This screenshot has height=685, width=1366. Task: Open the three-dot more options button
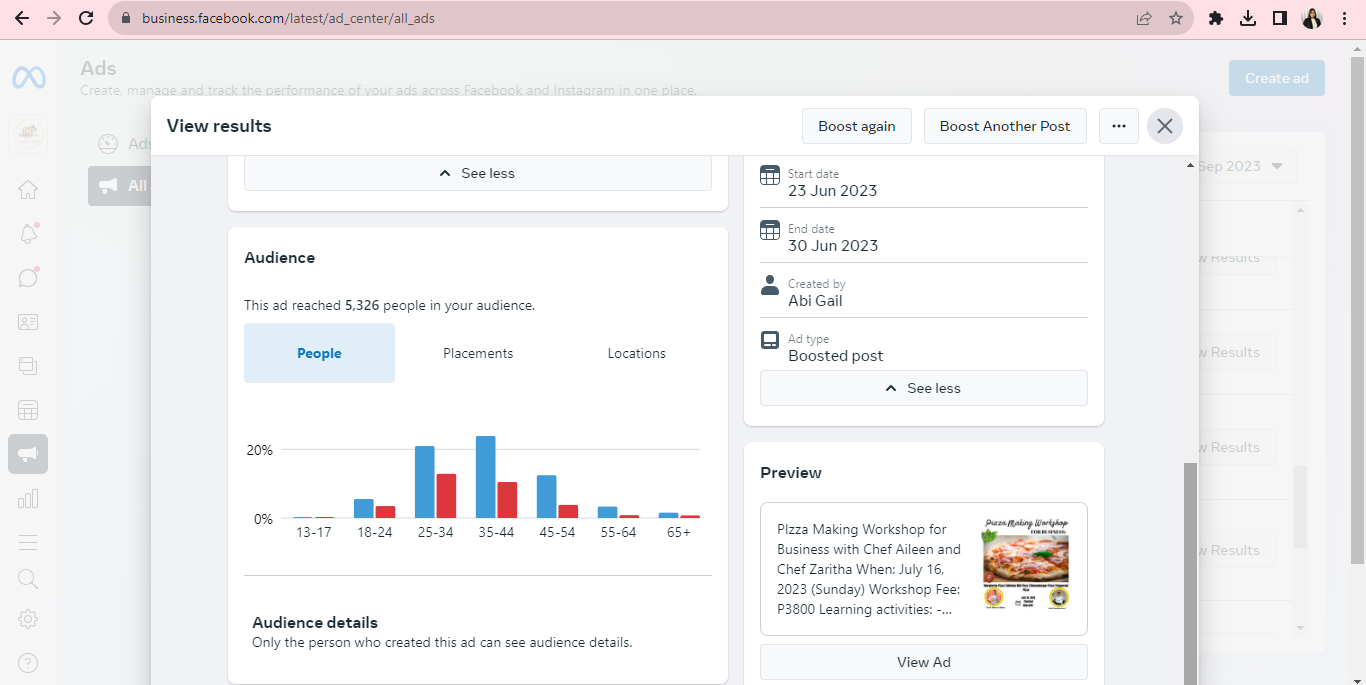click(x=1119, y=126)
